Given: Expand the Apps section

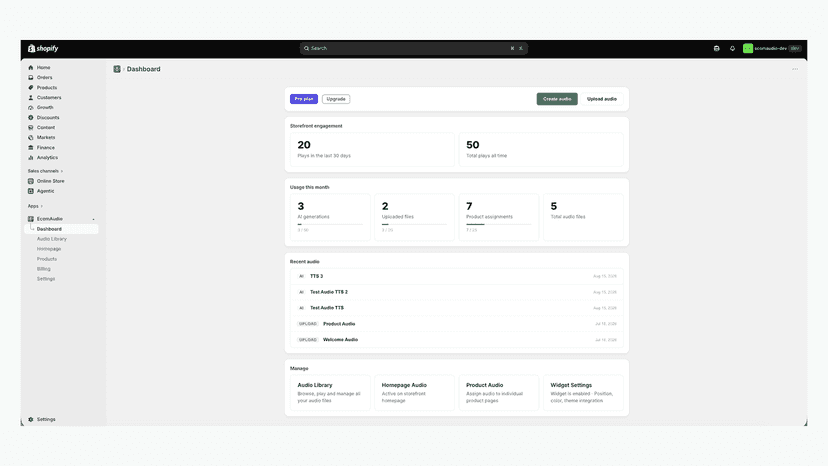Looking at the screenshot, I should coord(35,206).
